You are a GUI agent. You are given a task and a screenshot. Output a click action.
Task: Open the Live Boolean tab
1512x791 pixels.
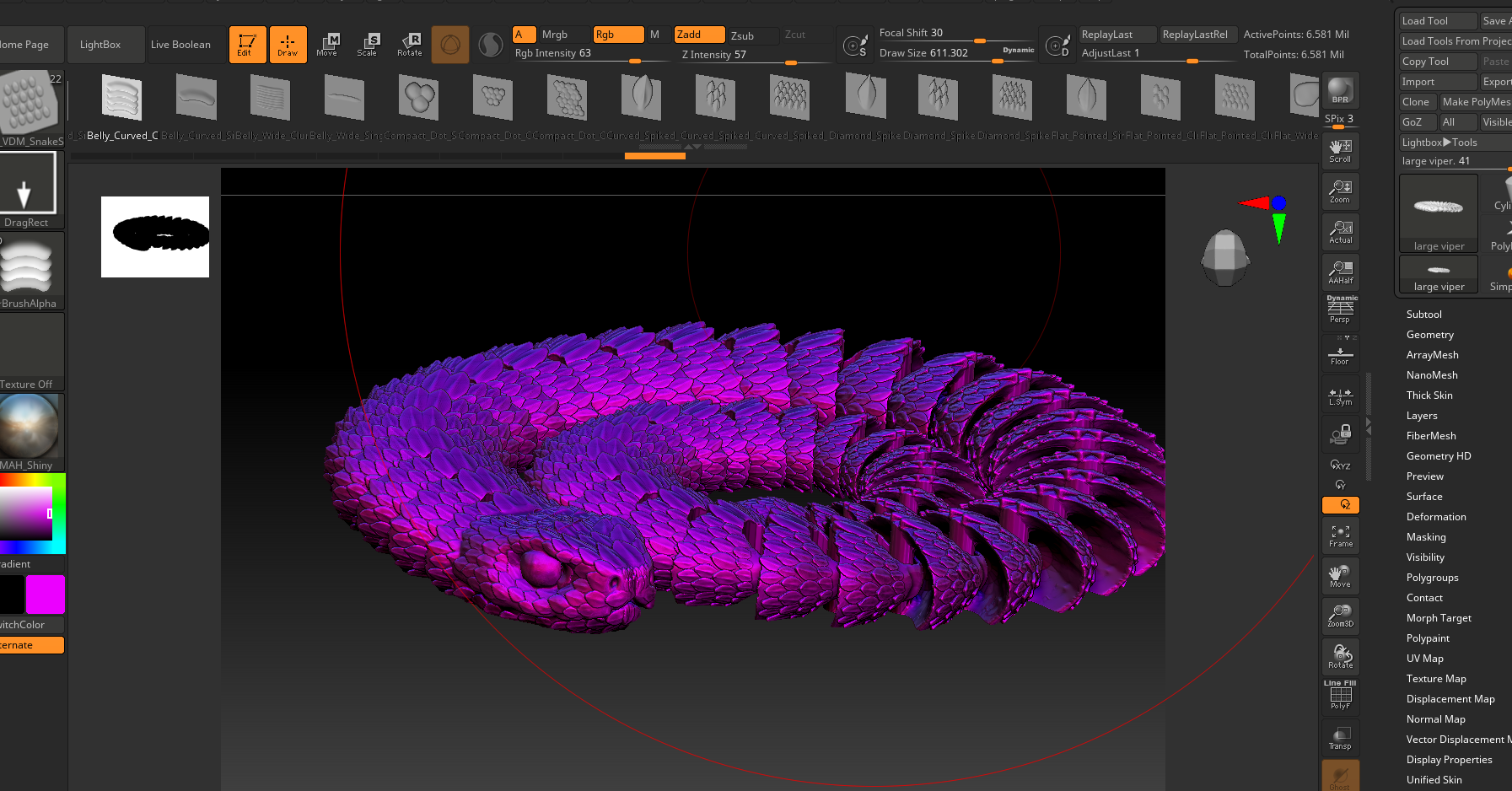pyautogui.click(x=180, y=45)
